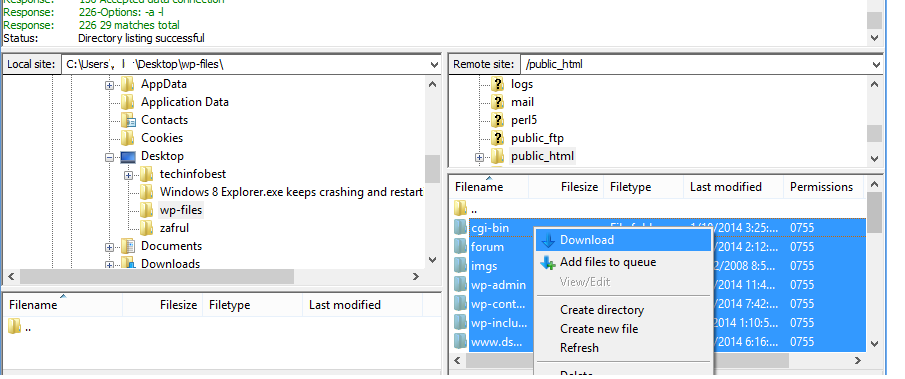Collapse the Desktop tree node
This screenshot has height=379, width=905.
click(109, 157)
